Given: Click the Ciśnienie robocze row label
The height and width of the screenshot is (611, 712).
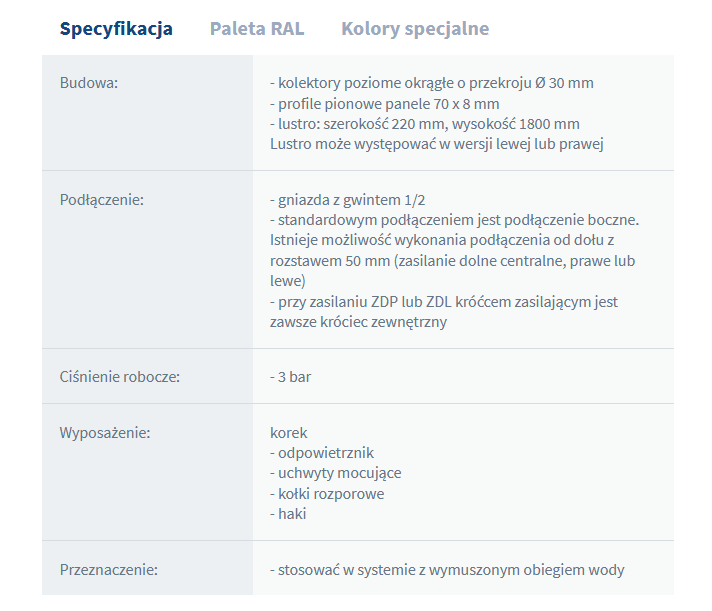Looking at the screenshot, I should pyautogui.click(x=120, y=377).
